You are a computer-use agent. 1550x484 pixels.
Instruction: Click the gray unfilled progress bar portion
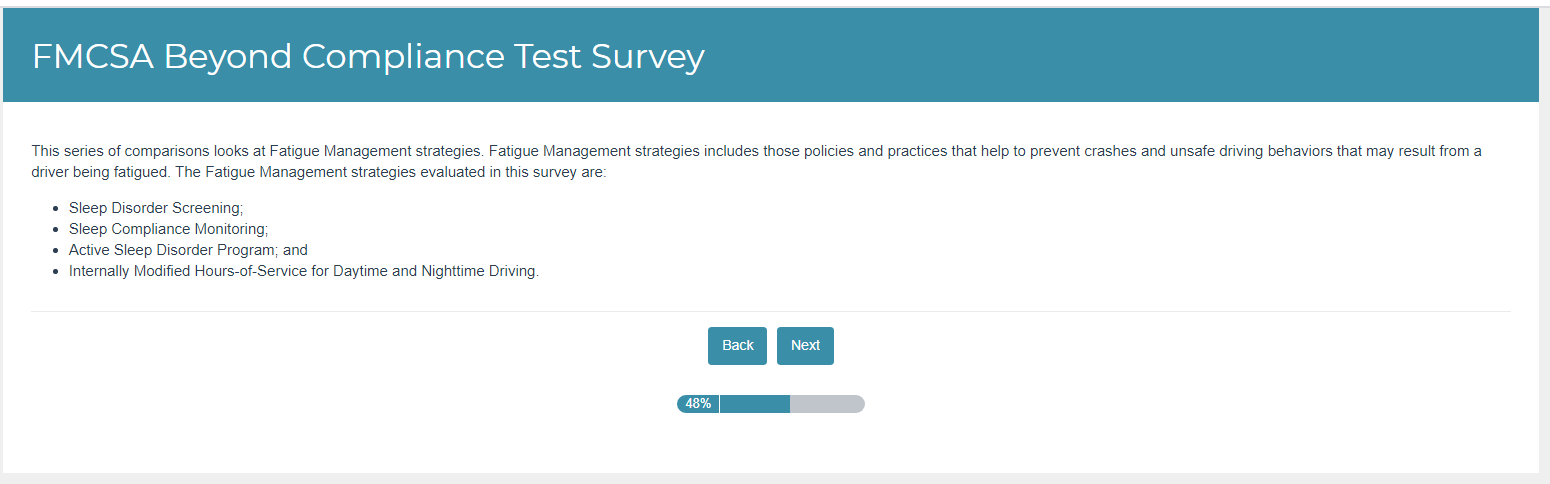click(827, 404)
